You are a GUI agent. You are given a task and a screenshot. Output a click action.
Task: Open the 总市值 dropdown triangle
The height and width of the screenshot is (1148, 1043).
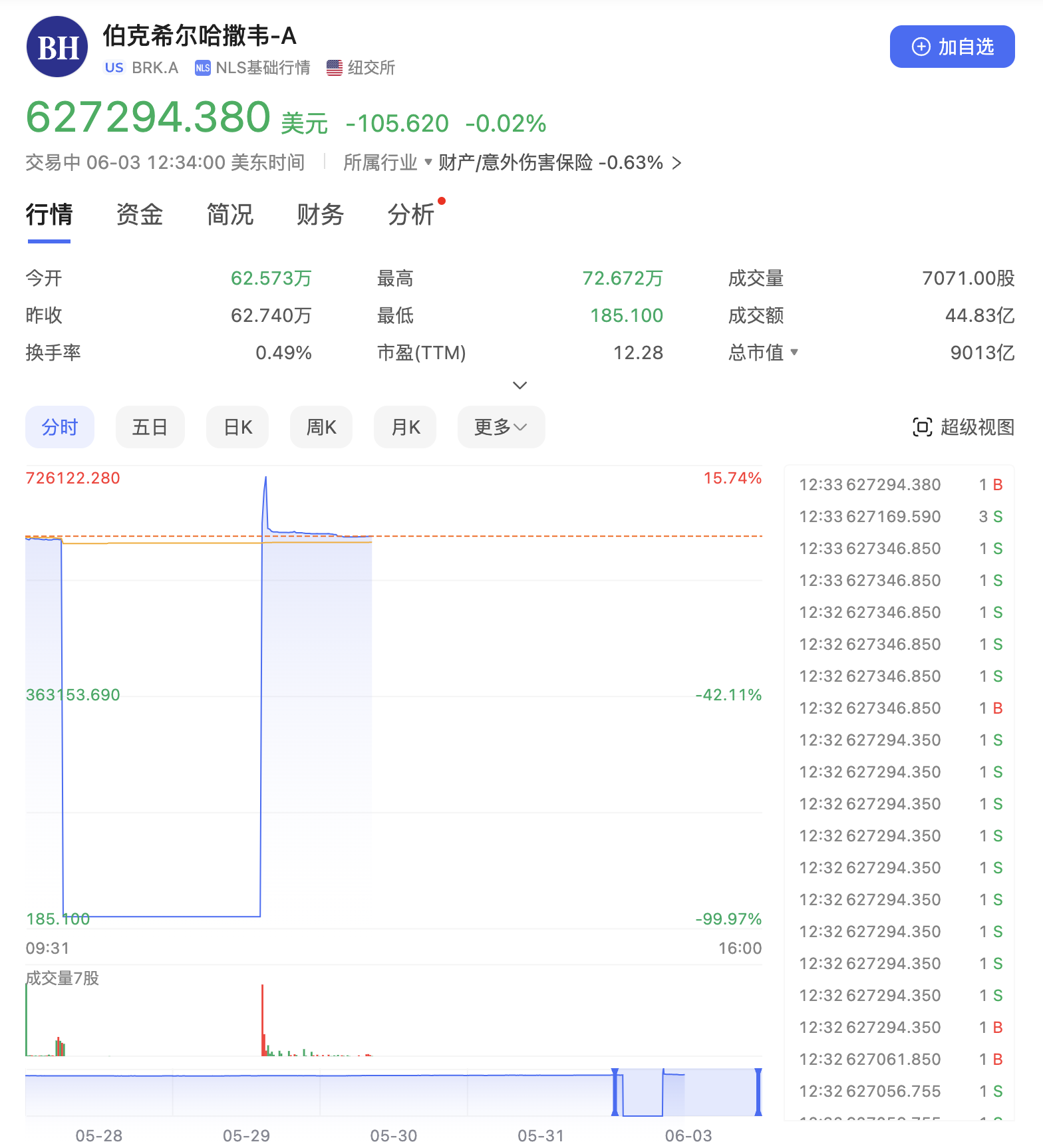tap(794, 352)
